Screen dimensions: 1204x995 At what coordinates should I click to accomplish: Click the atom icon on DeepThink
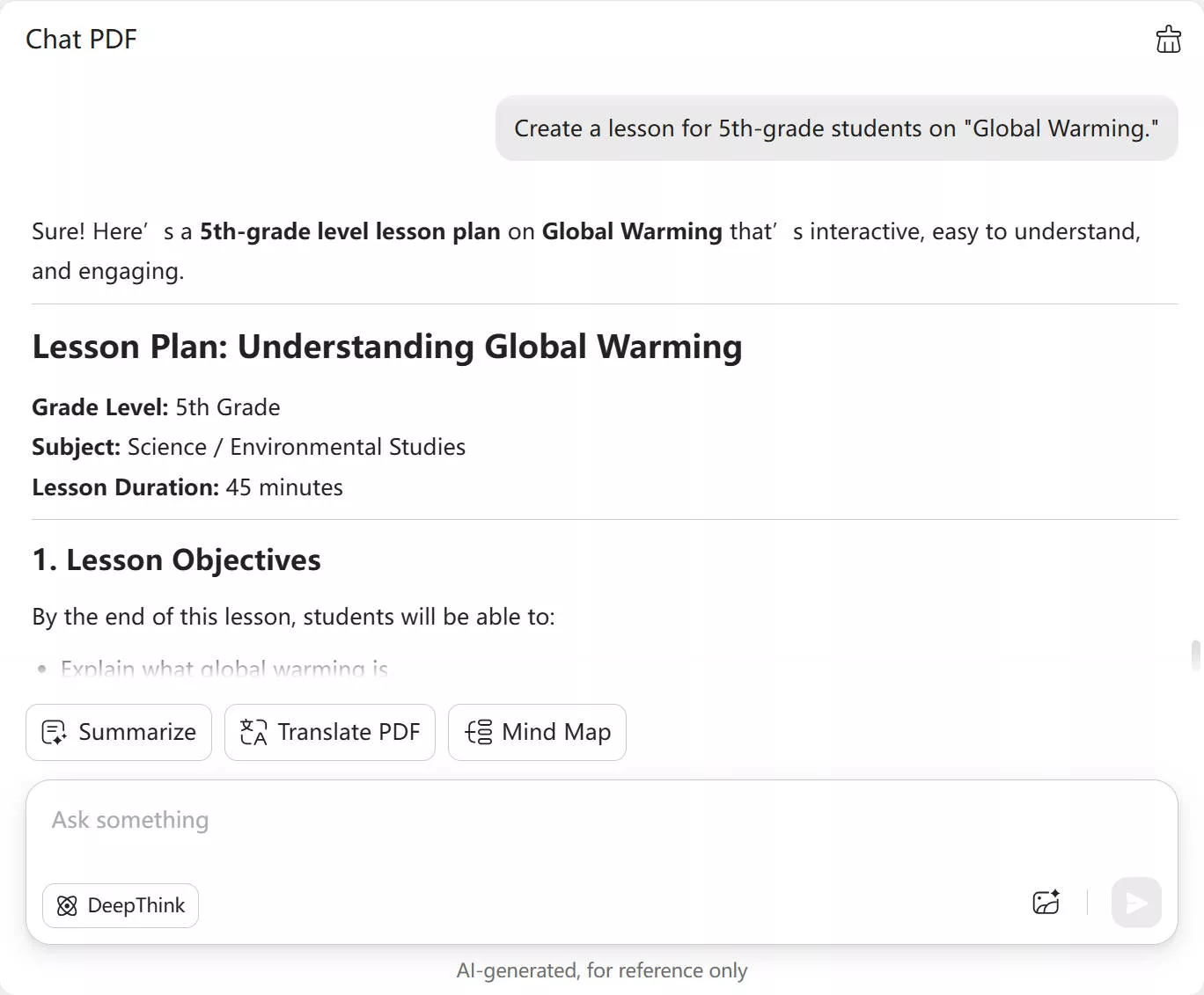[67, 905]
